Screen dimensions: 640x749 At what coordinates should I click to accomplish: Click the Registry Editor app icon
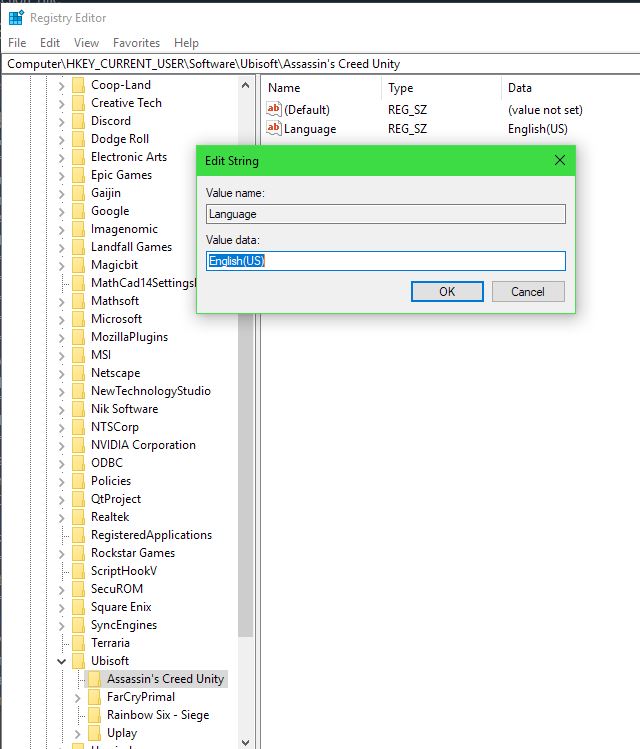[16, 18]
